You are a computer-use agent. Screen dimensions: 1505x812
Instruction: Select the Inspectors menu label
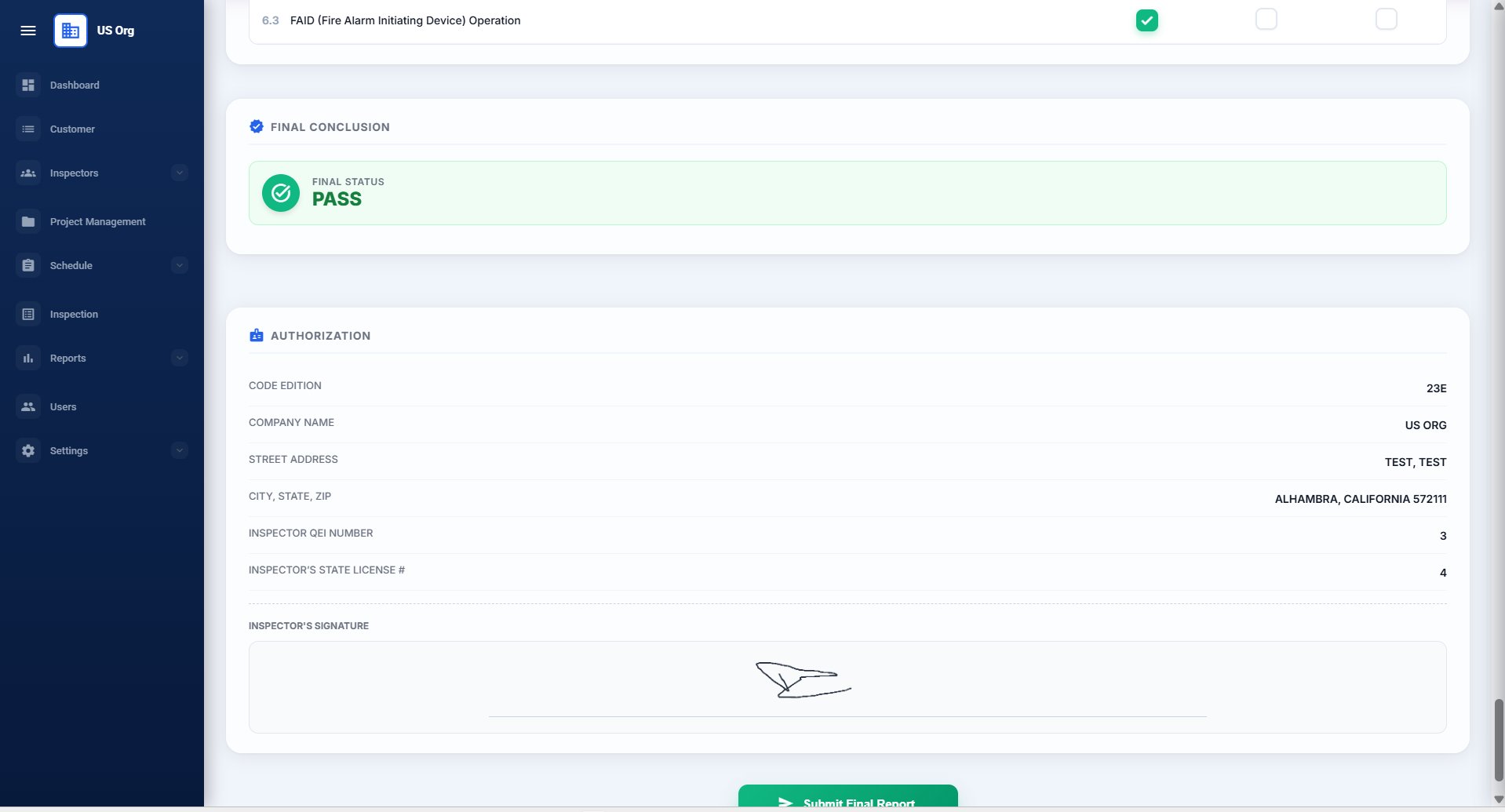(74, 173)
